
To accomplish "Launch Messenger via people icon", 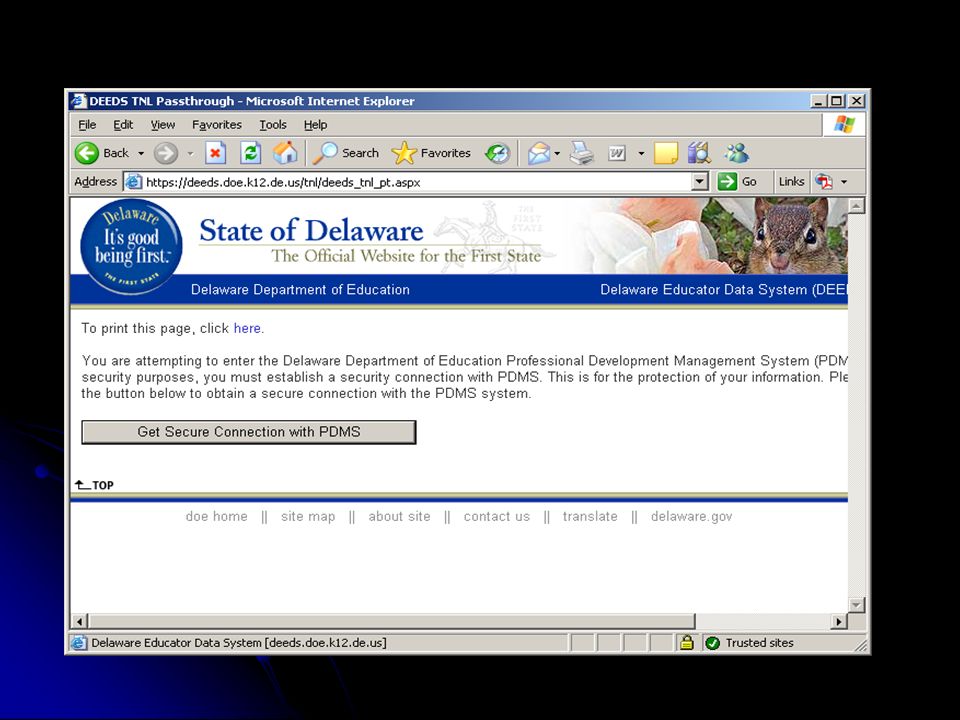I will click(737, 153).
